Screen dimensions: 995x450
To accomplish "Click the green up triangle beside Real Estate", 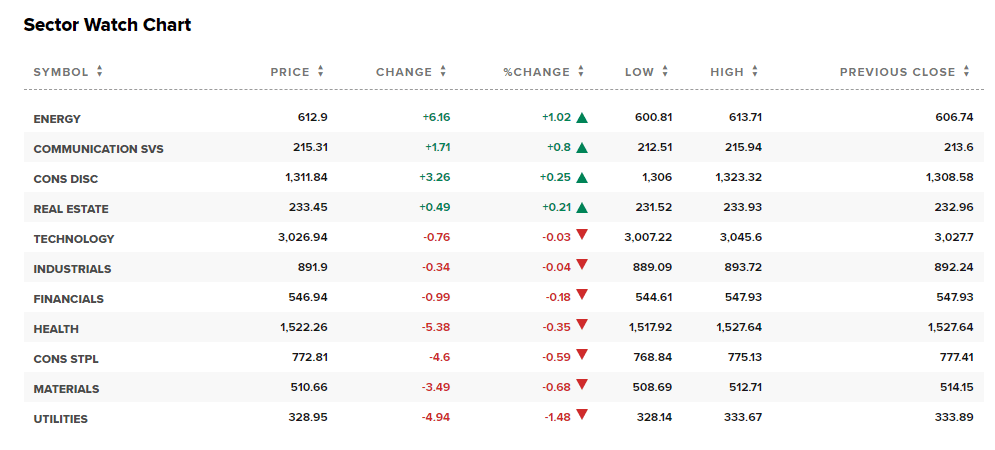I will pos(582,208).
